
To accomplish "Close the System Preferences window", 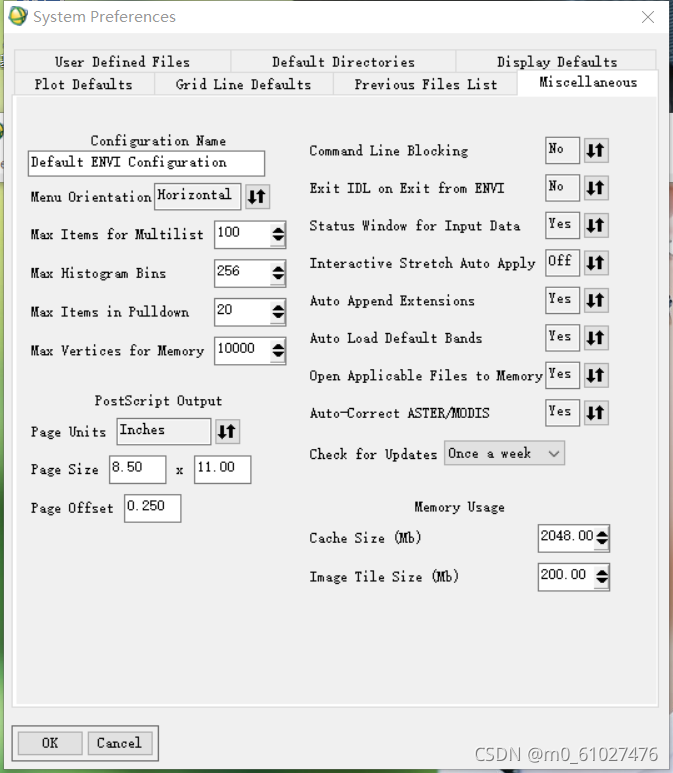I will coord(648,17).
